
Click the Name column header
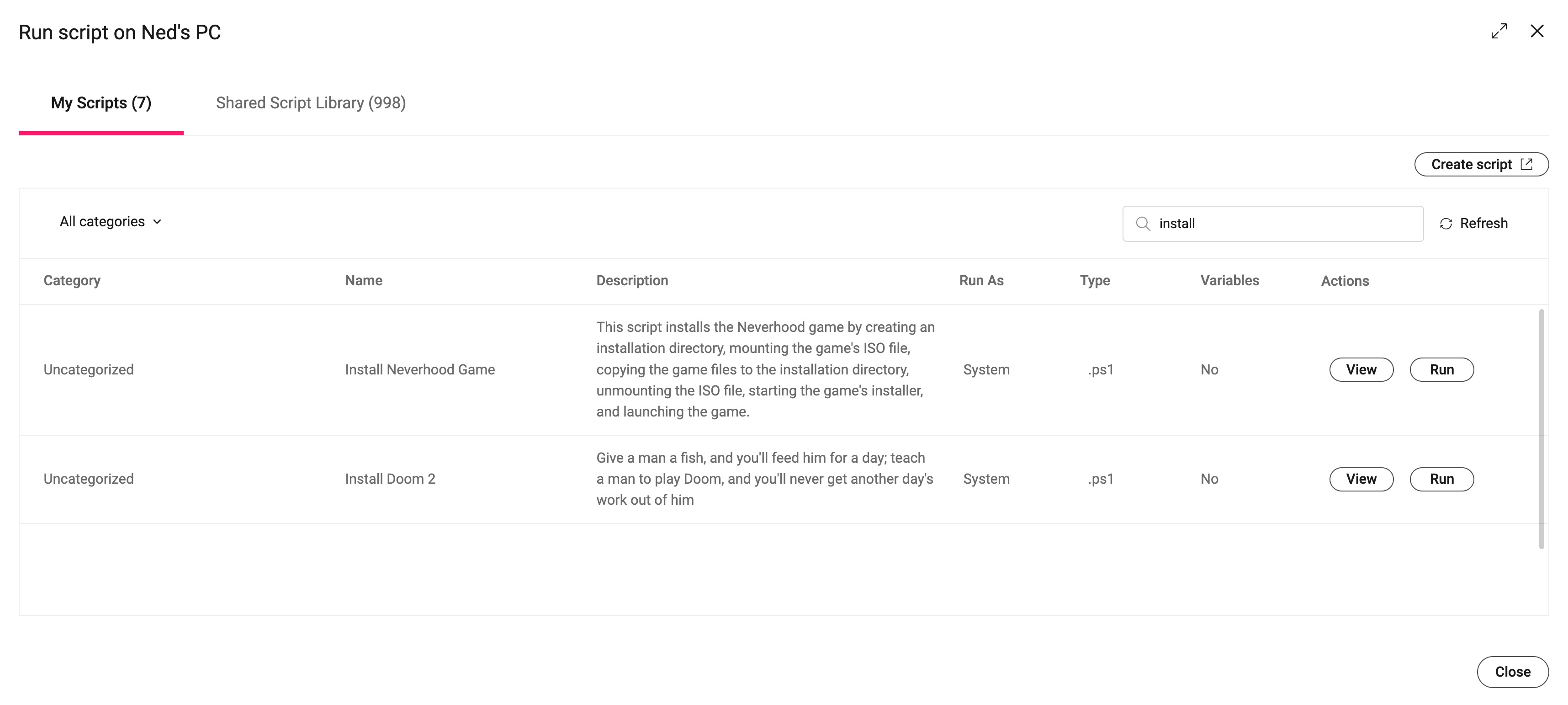[x=363, y=281]
